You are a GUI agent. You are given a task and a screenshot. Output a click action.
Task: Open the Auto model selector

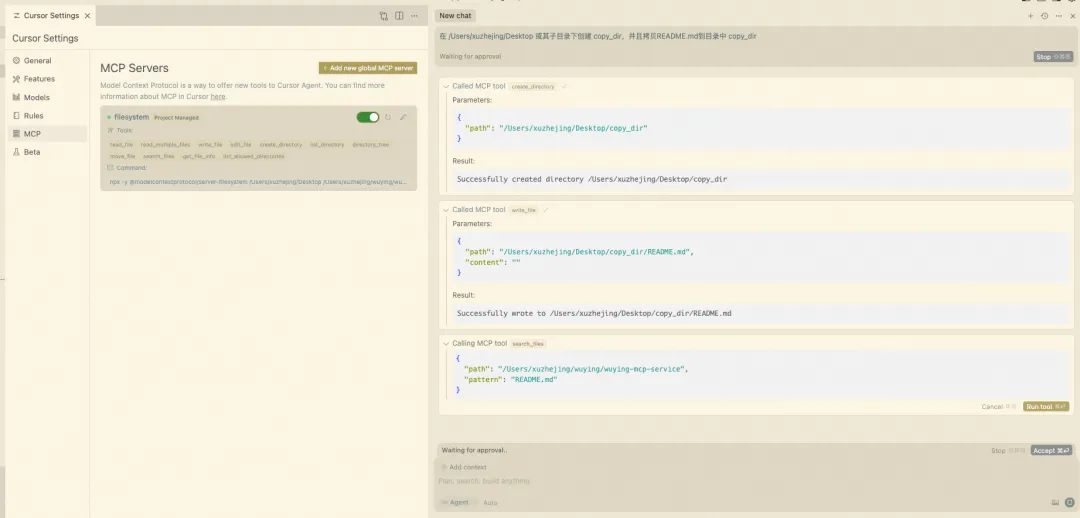click(x=490, y=502)
